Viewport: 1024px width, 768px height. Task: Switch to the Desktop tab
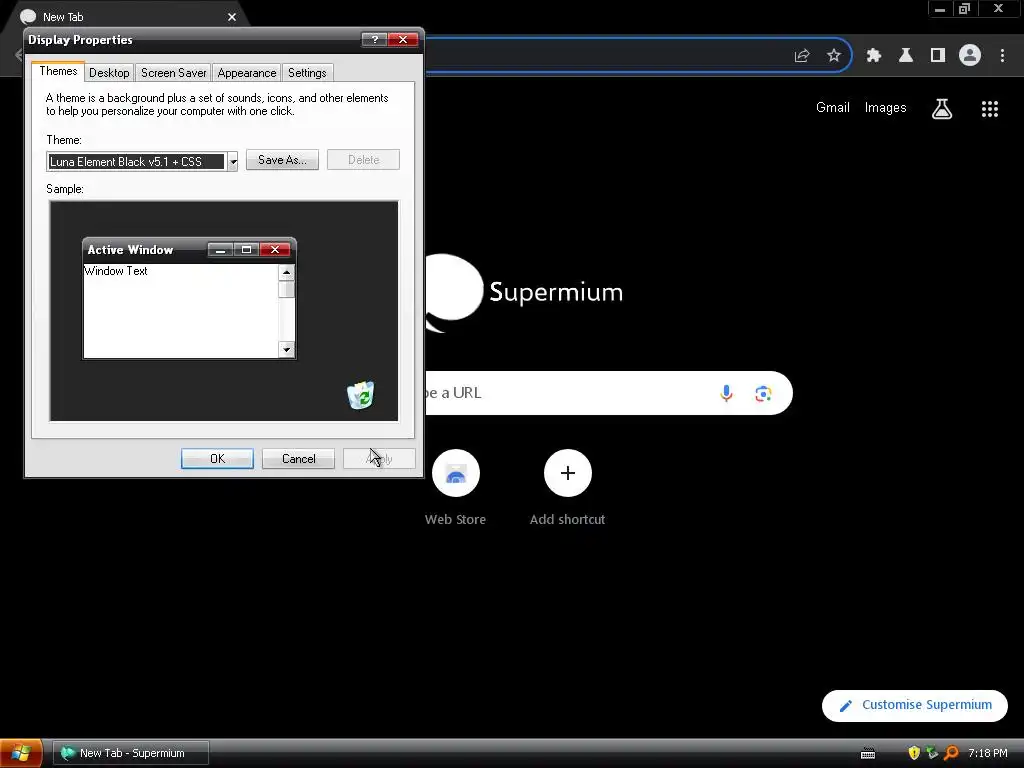[x=109, y=73]
